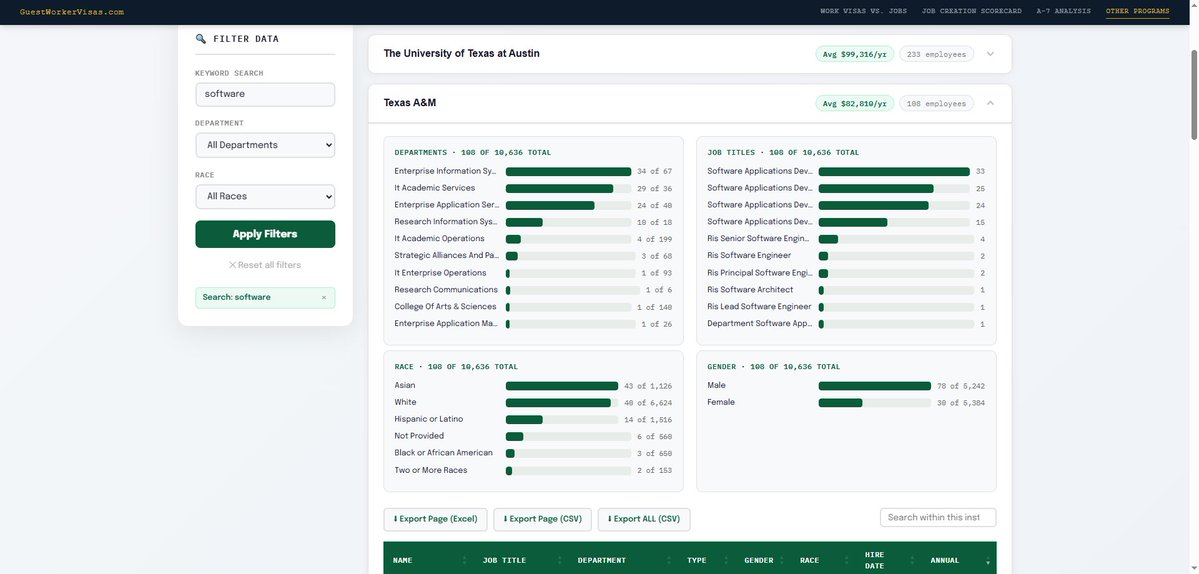Click the Enterprise Information Sy... department bar
Viewport: 1199px width, 574px height.
568,172
